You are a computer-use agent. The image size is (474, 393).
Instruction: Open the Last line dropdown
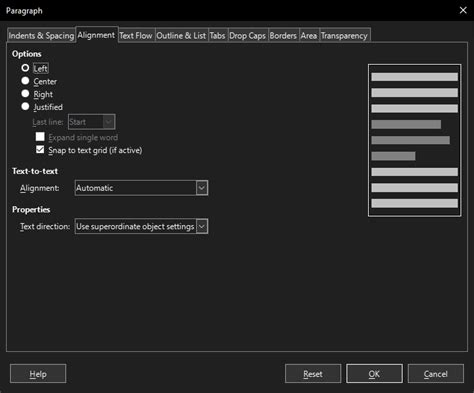92,122
